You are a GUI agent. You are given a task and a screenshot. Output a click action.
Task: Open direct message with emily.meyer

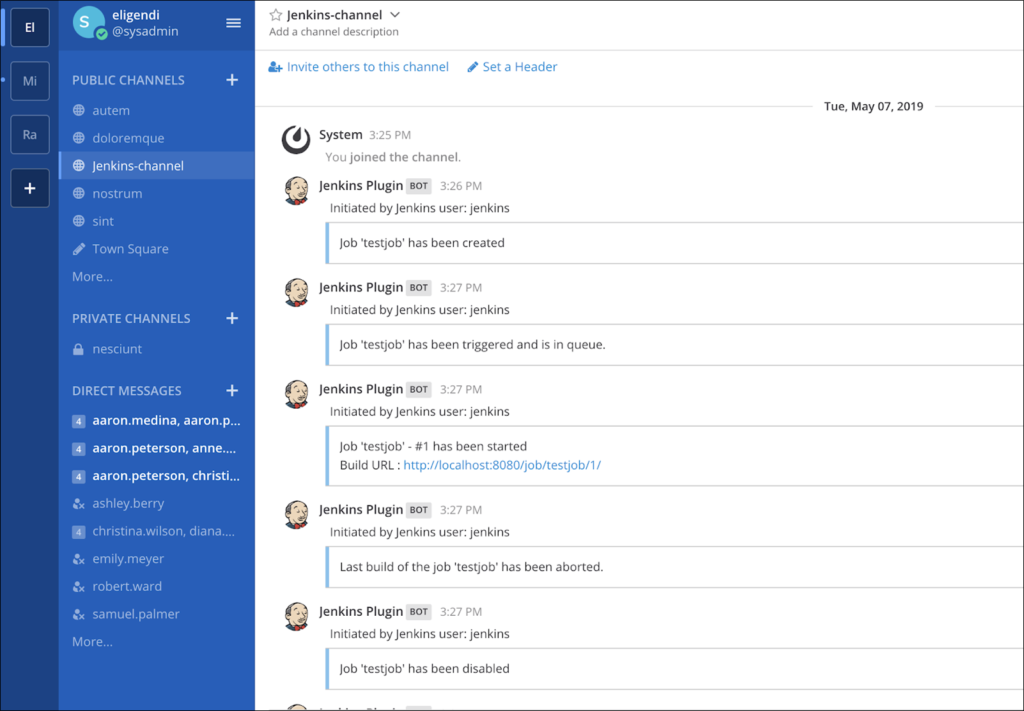157,559
